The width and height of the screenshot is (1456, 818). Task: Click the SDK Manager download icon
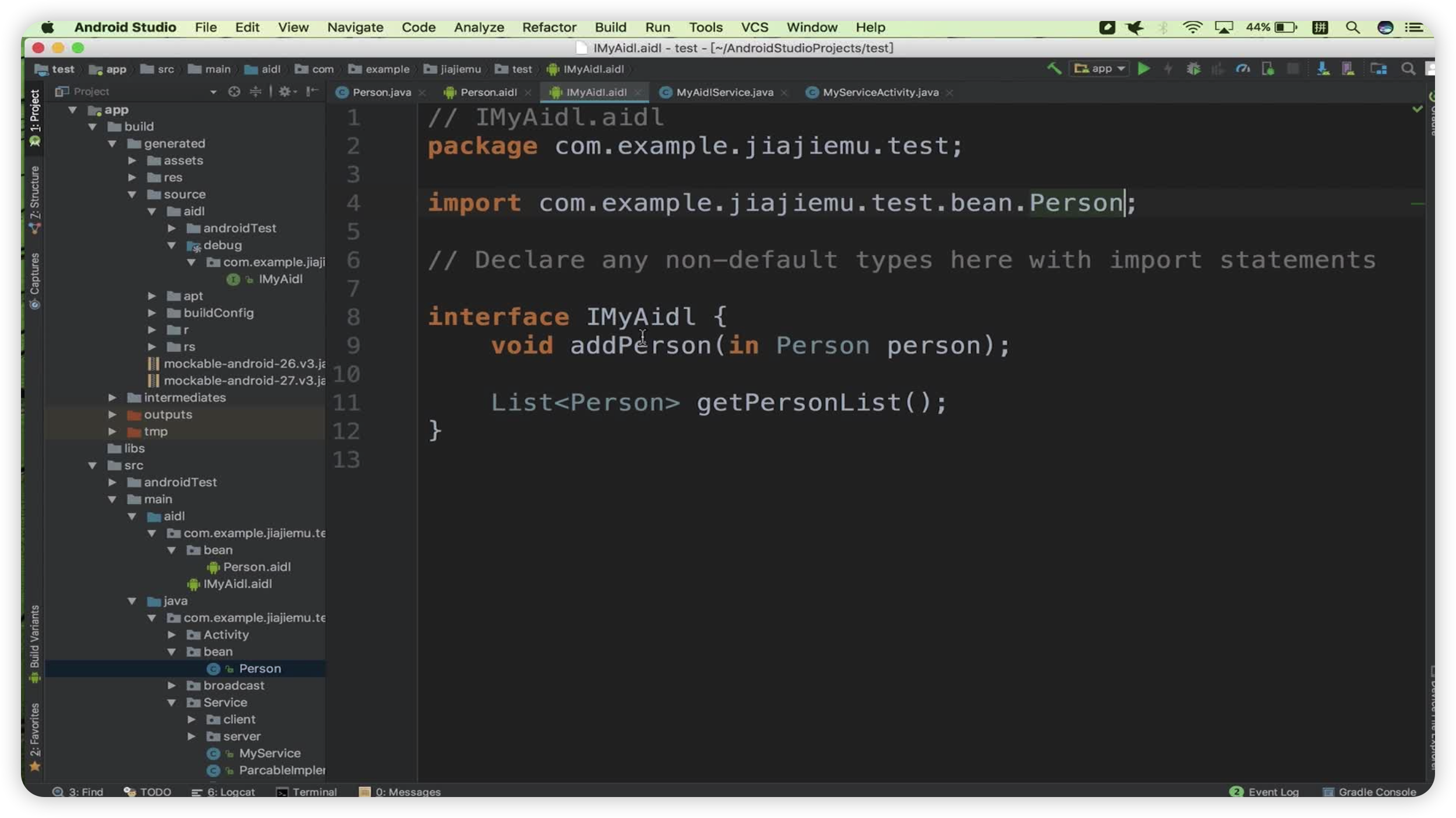tap(1323, 69)
